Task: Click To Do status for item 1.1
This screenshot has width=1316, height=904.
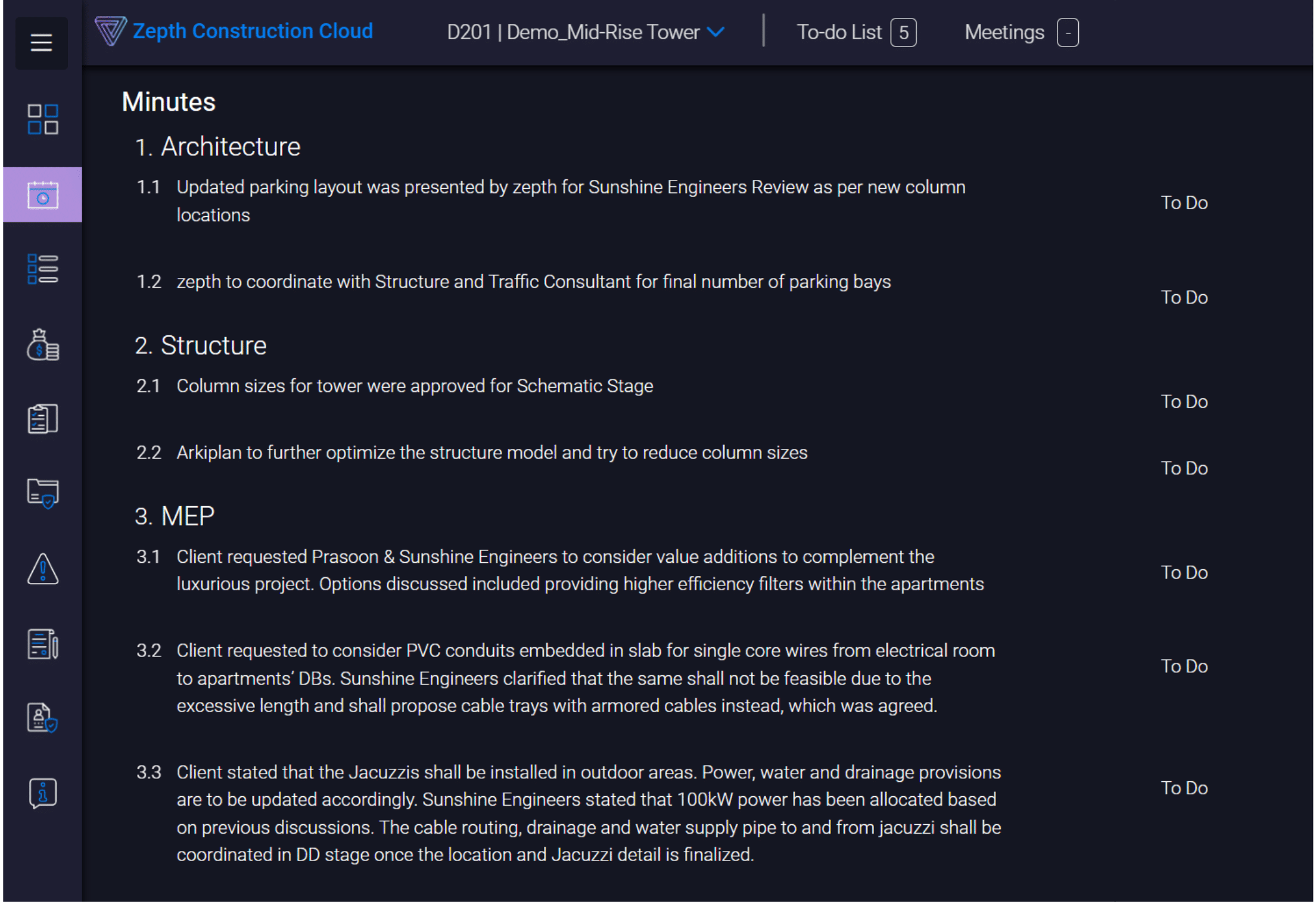Action: 1184,203
